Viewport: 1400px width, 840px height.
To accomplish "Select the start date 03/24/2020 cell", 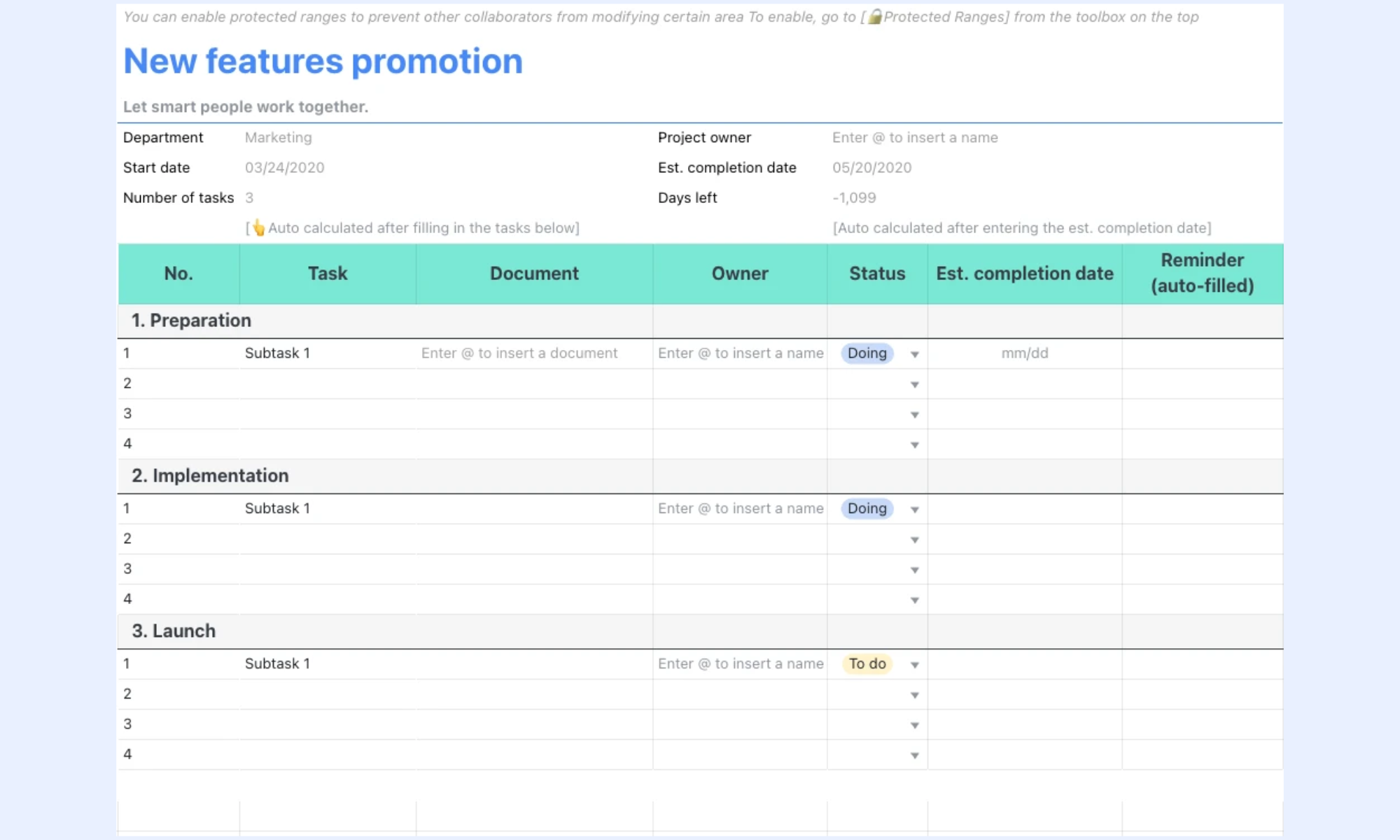I will tap(284, 167).
